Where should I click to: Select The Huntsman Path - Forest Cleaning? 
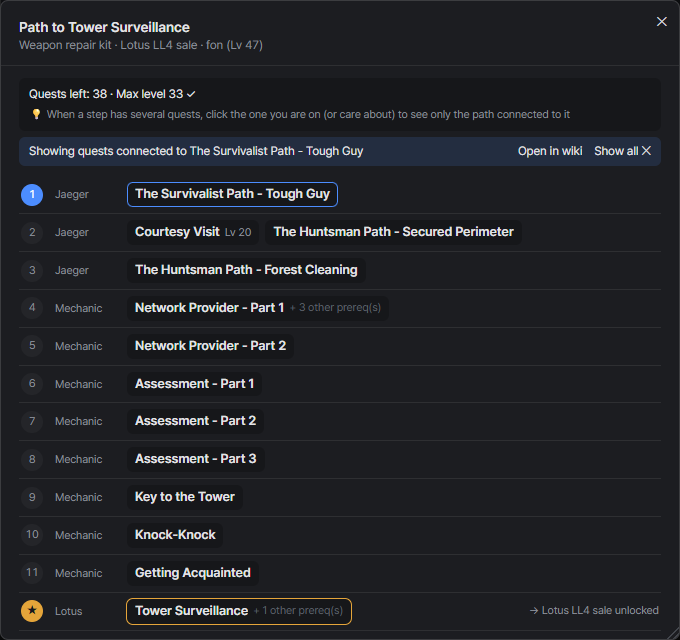click(x=246, y=270)
